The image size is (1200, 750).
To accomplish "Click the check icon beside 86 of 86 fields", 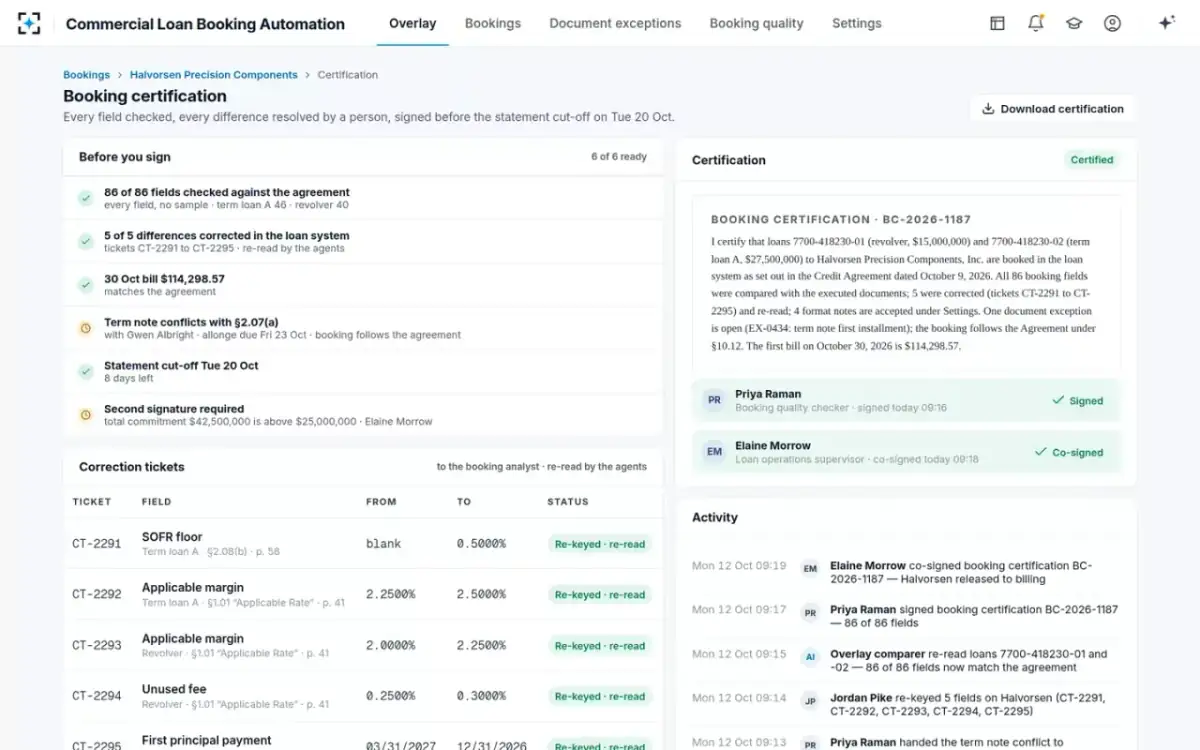I will 85,198.
